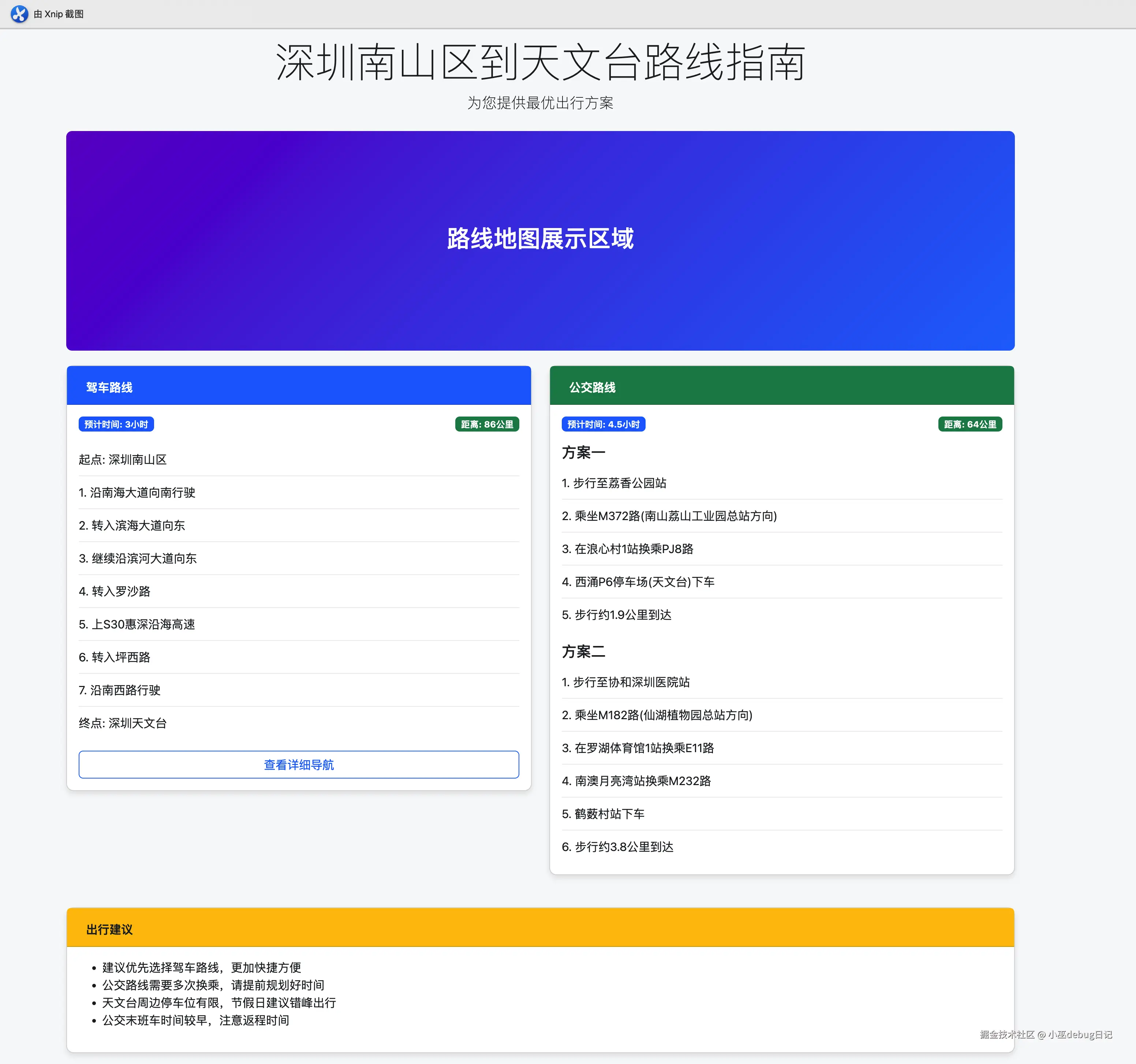The image size is (1136, 1064).
Task: Click the 方案二 heading
Action: tap(583, 652)
